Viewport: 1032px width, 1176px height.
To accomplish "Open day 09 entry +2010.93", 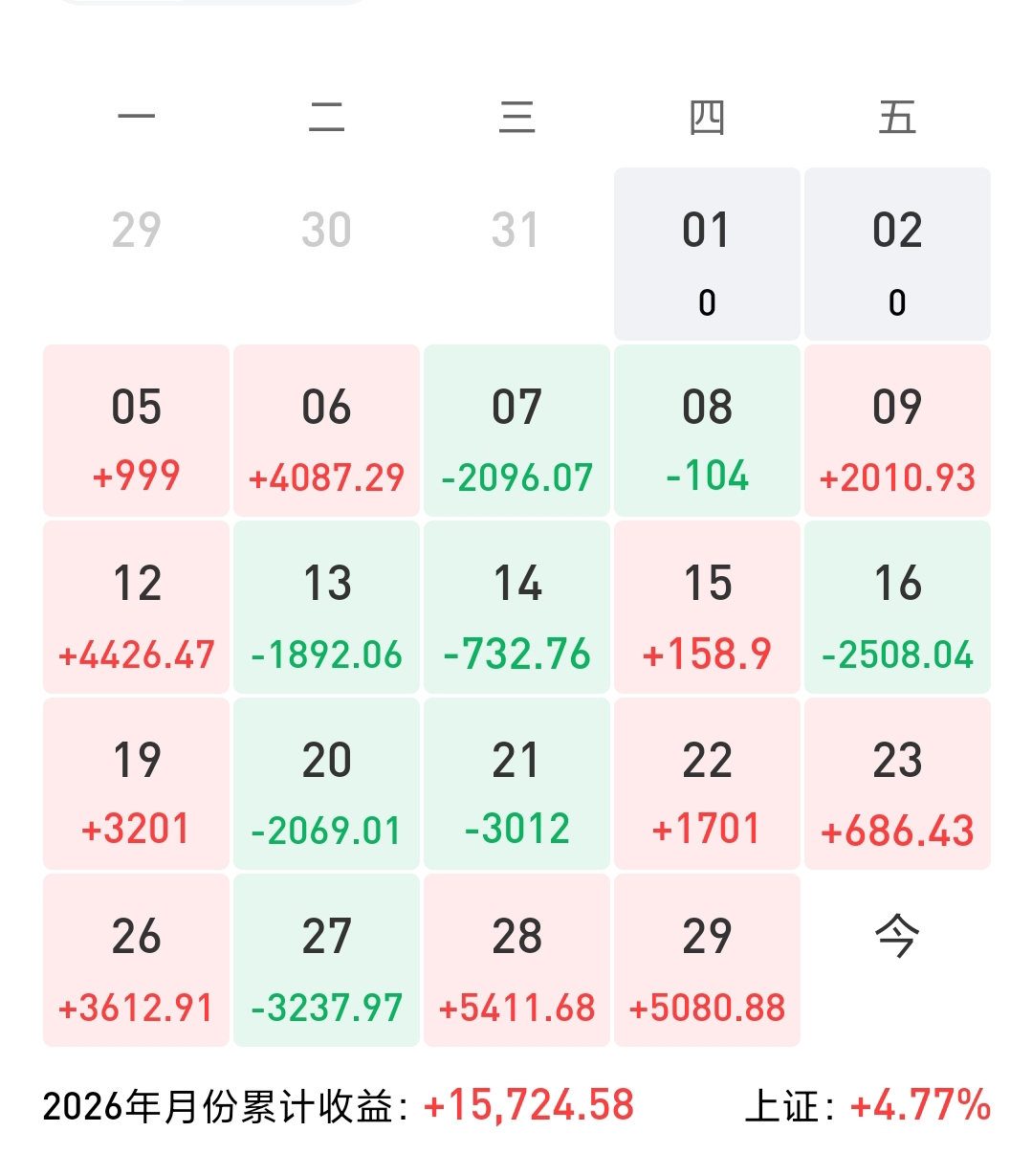I will point(897,431).
